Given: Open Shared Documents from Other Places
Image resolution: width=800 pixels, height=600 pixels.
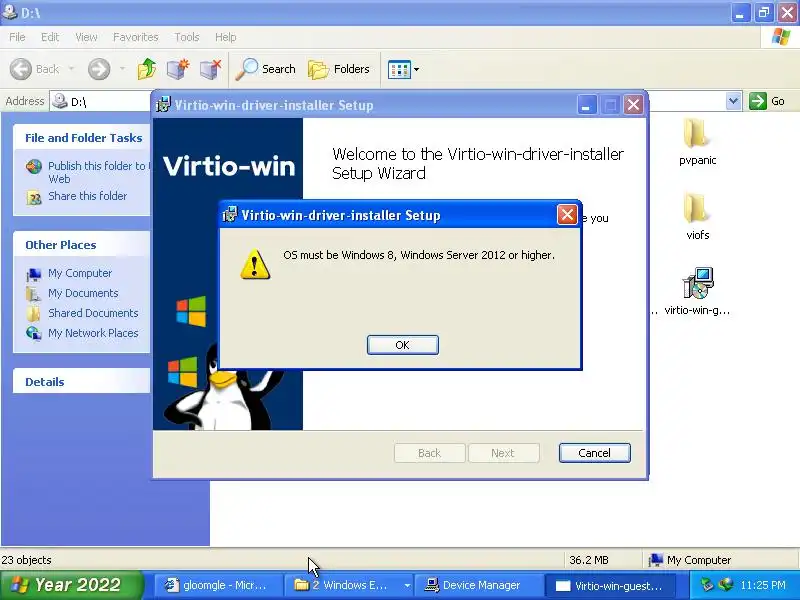Looking at the screenshot, I should (x=93, y=313).
